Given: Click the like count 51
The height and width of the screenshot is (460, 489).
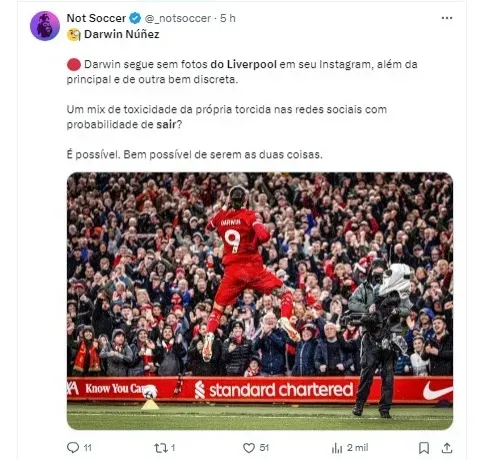Looking at the screenshot, I should [x=264, y=448].
